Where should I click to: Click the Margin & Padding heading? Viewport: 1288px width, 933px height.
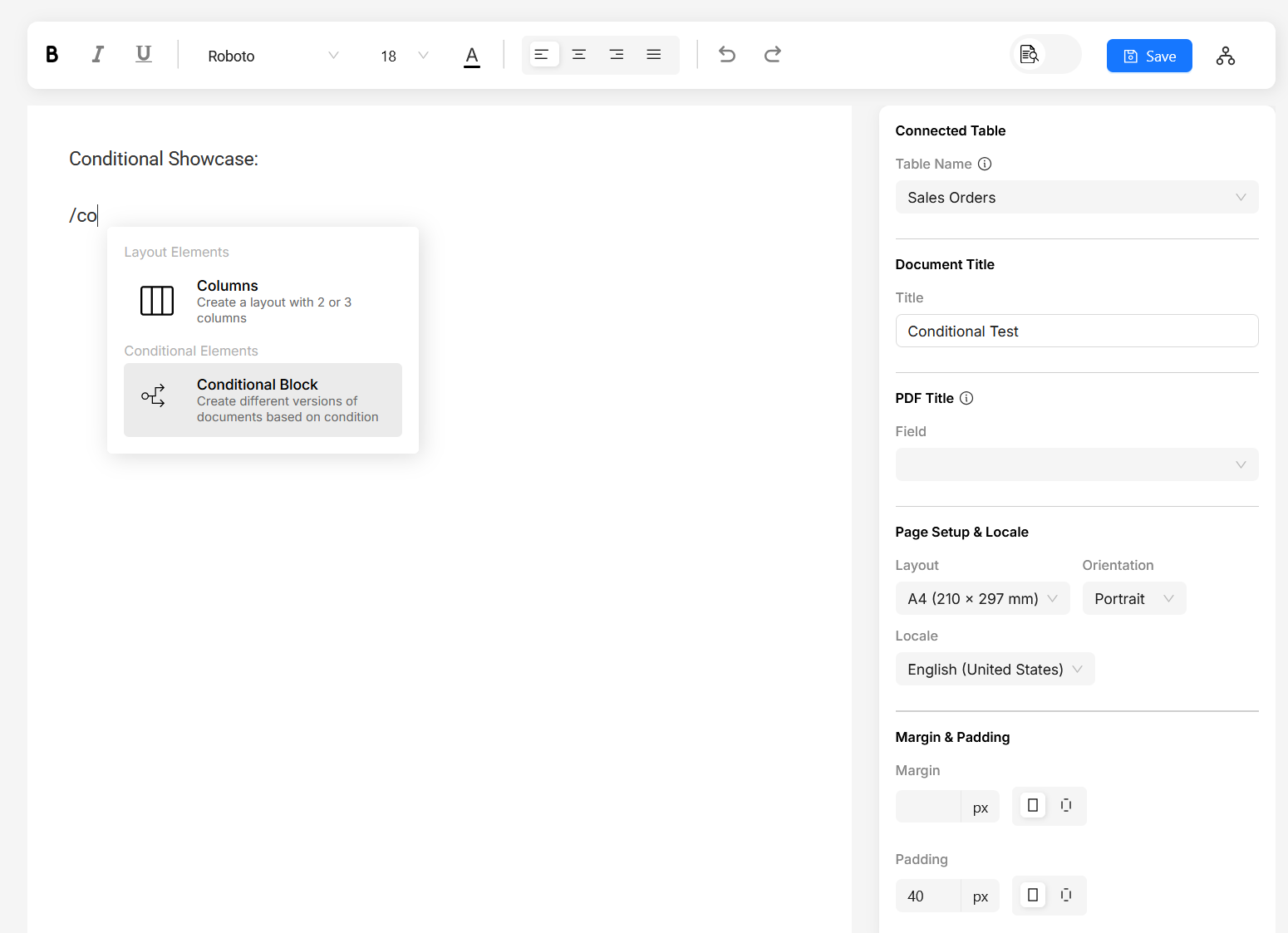[952, 737]
